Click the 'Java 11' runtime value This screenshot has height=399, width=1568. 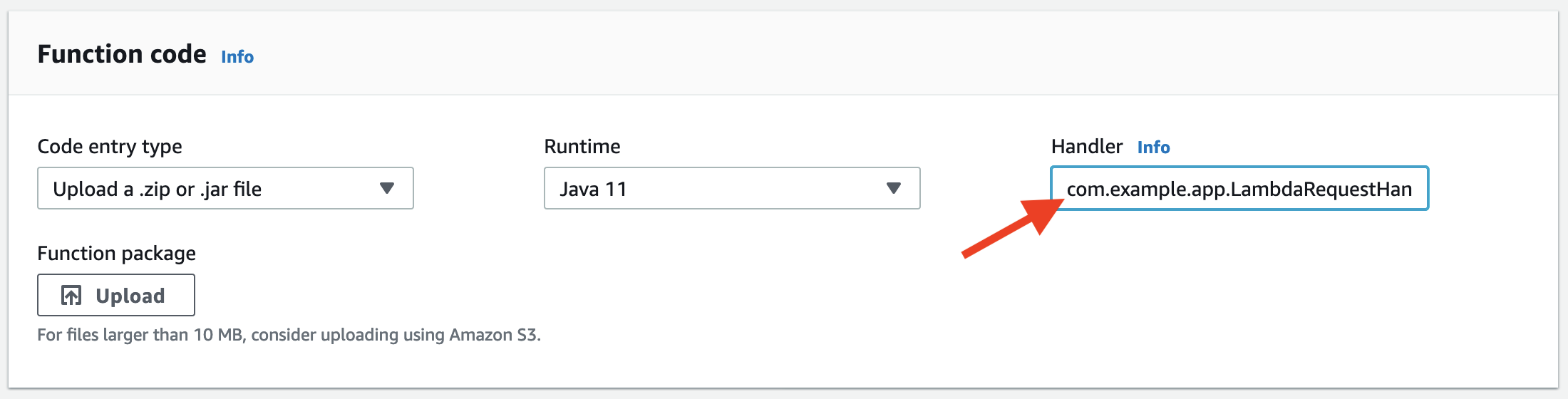593,189
